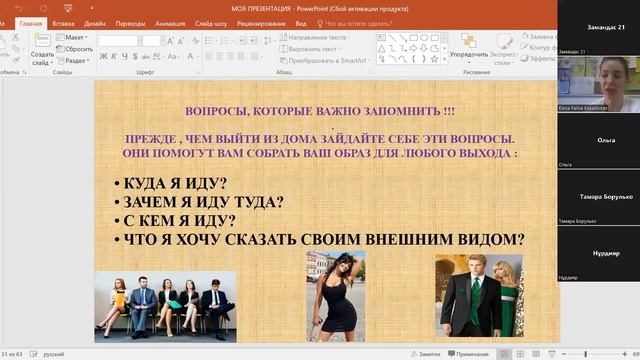Viewport: 640px width, 360px height.
Task: Open Заливка shape fill options
Action: 538,36
